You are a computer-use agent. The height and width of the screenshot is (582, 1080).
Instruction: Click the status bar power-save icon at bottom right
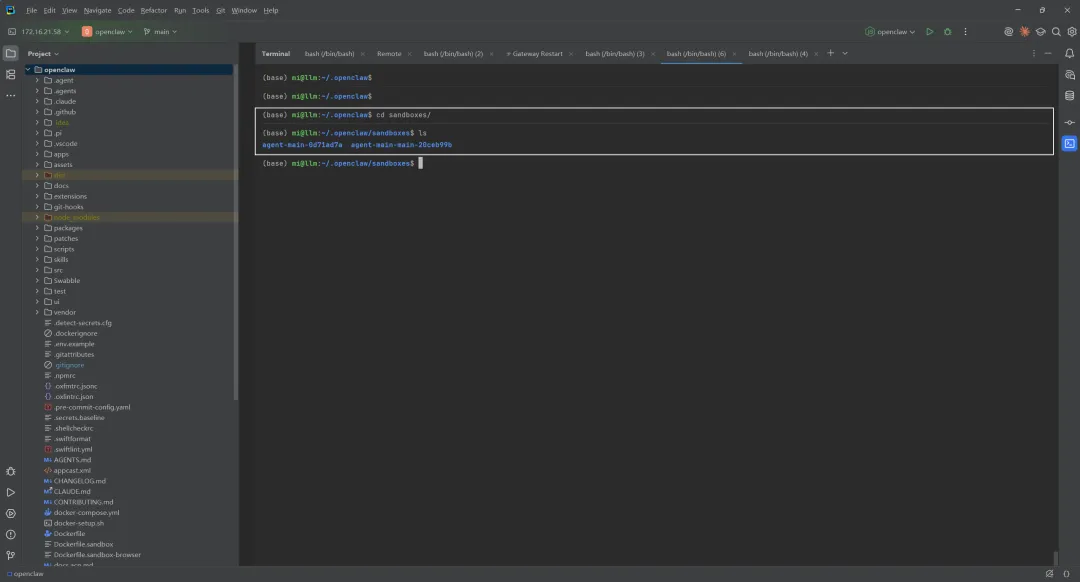point(1049,574)
